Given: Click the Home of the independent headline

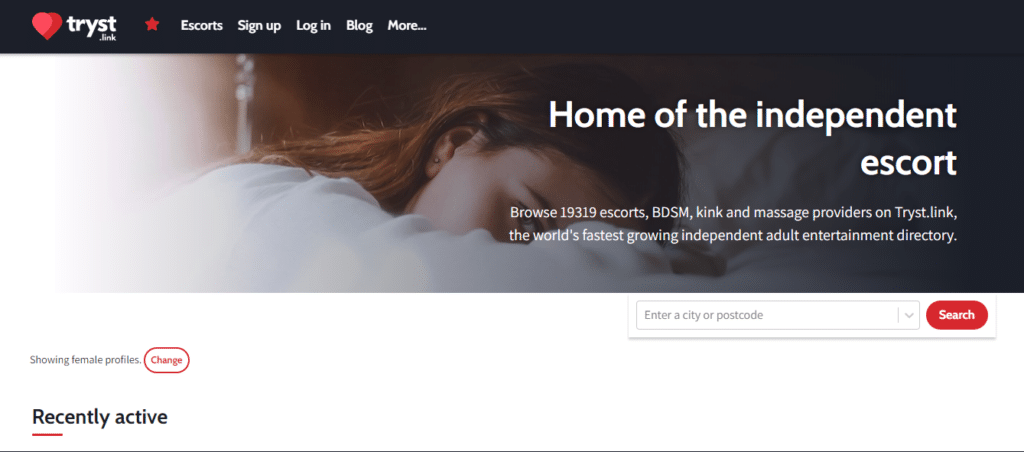Looking at the screenshot, I should (x=752, y=138).
